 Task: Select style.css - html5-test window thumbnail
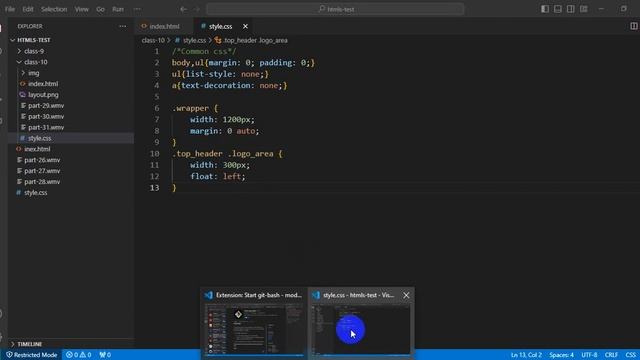click(361, 323)
